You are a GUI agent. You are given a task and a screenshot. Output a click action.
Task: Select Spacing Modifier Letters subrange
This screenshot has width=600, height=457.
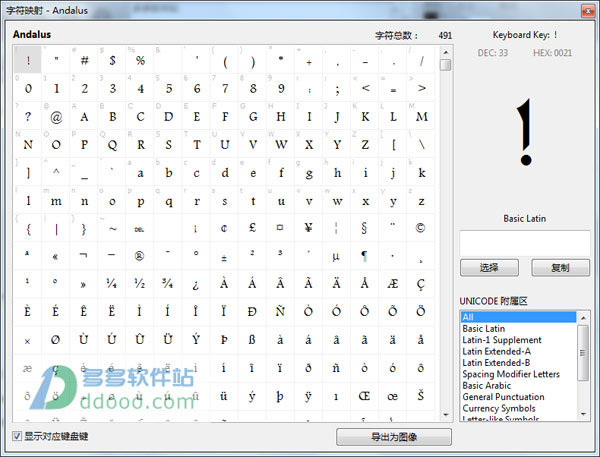click(518, 374)
